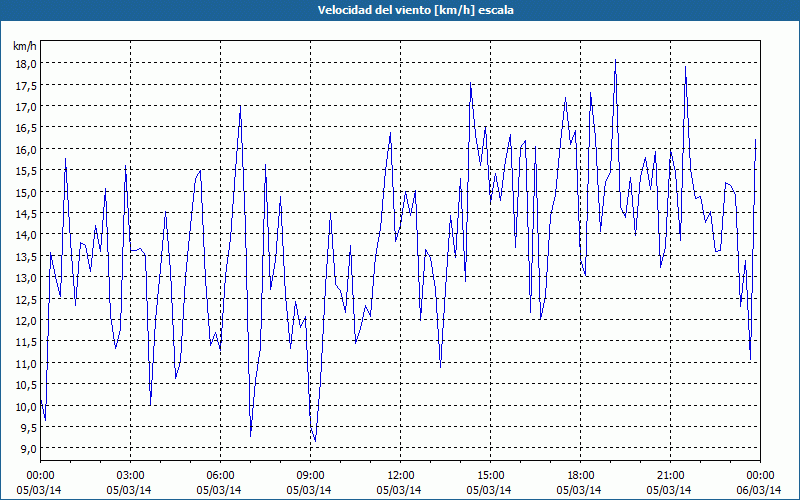Select the 15:00 time label
Viewport: 800px width, 500px height.
coord(490,476)
